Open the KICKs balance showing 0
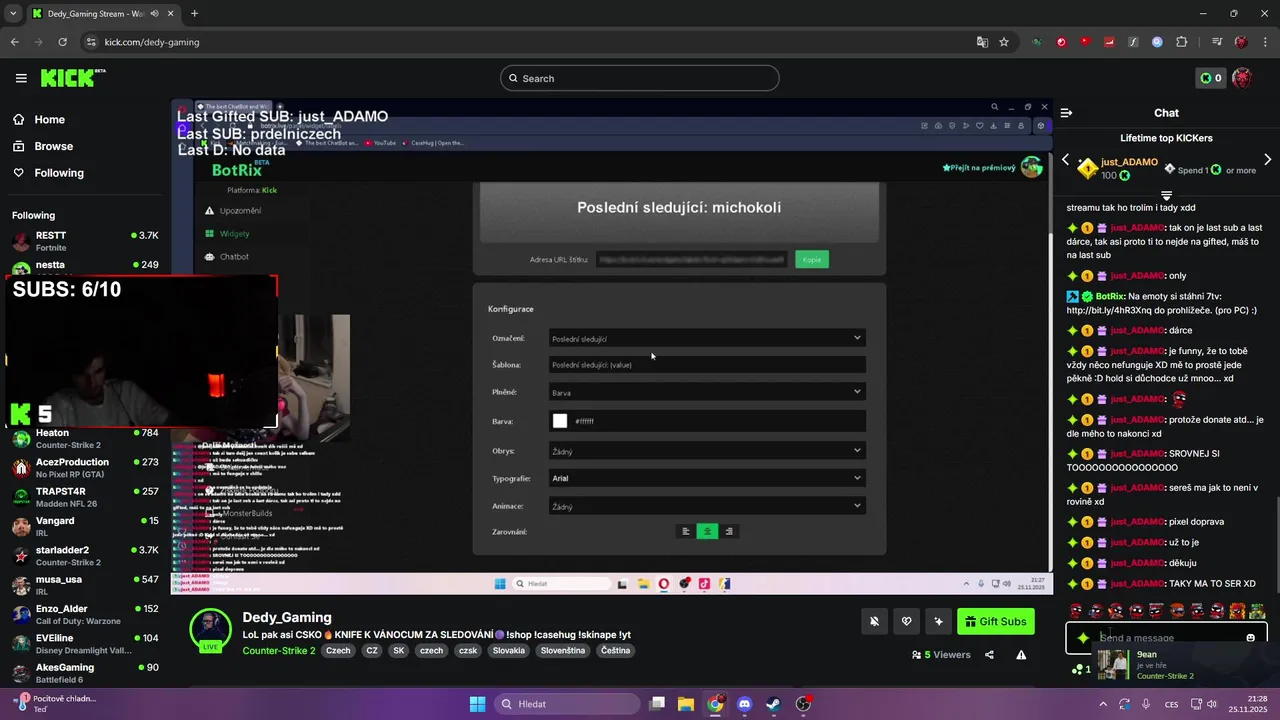Viewport: 1280px width, 720px height. (x=1211, y=78)
